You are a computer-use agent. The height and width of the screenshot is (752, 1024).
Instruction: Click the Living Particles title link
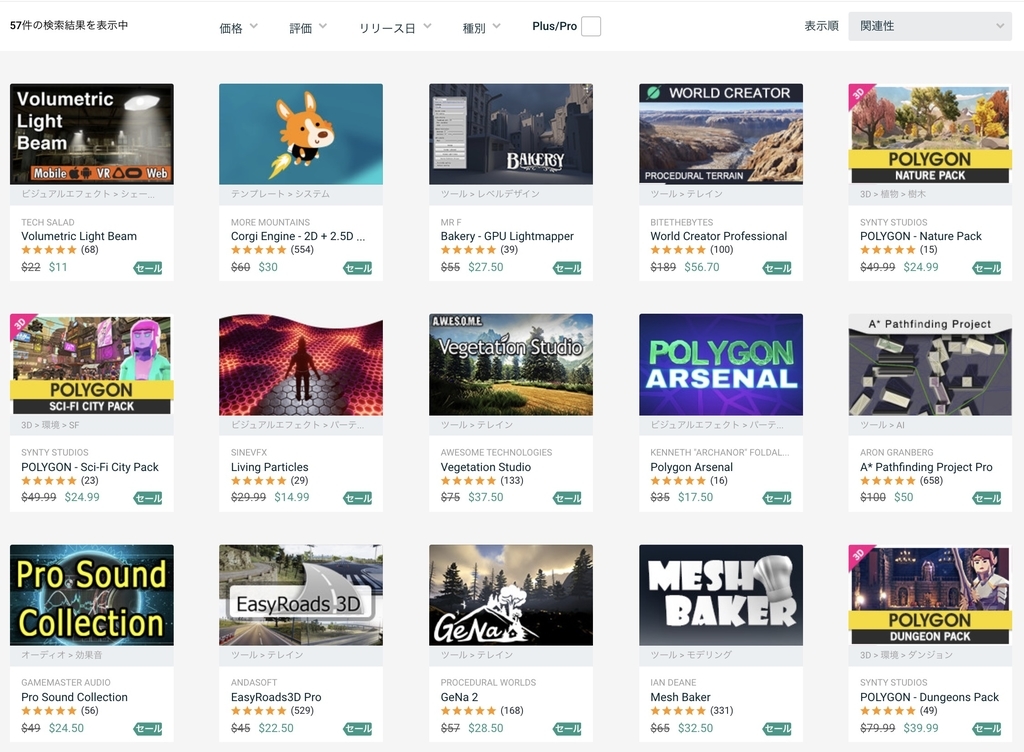pyautogui.click(x=269, y=467)
